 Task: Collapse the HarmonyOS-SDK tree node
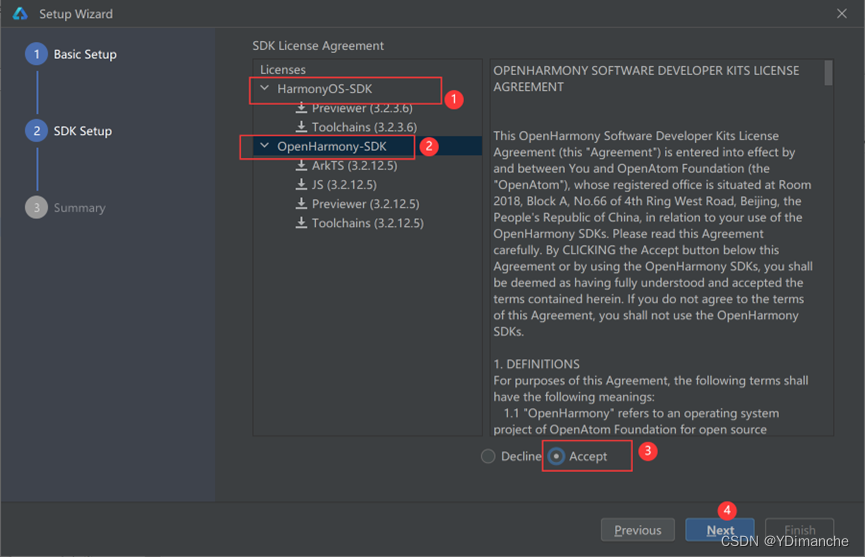click(265, 88)
